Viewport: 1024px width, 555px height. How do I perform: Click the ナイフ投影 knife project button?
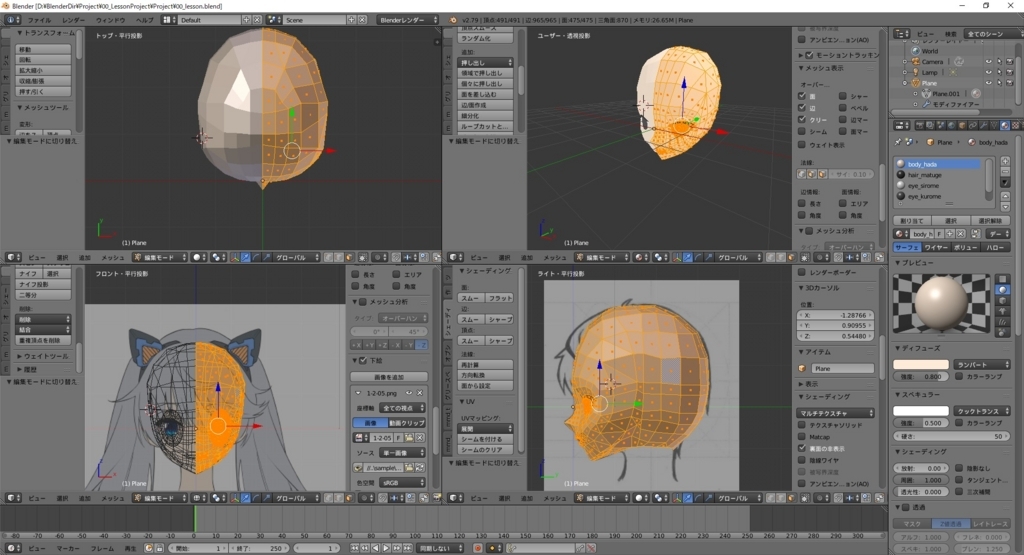(43, 284)
